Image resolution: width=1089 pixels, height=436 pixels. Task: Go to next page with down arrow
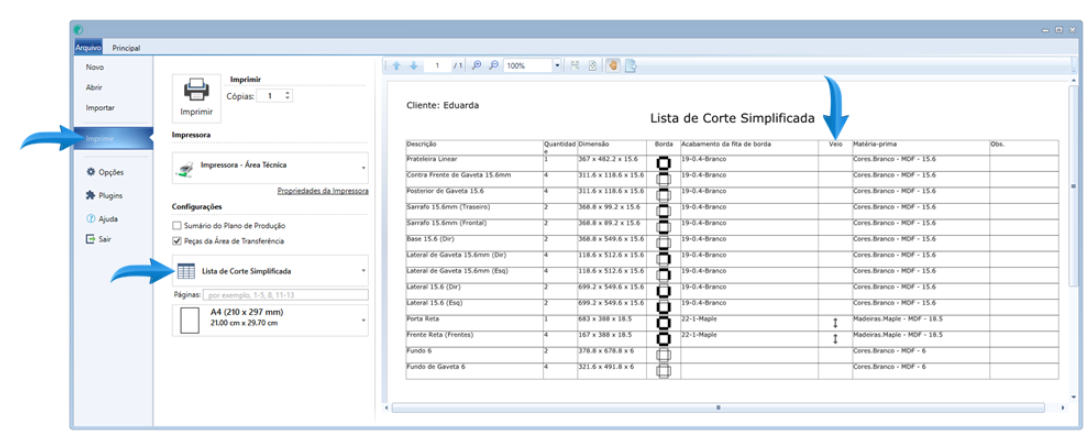click(414, 65)
